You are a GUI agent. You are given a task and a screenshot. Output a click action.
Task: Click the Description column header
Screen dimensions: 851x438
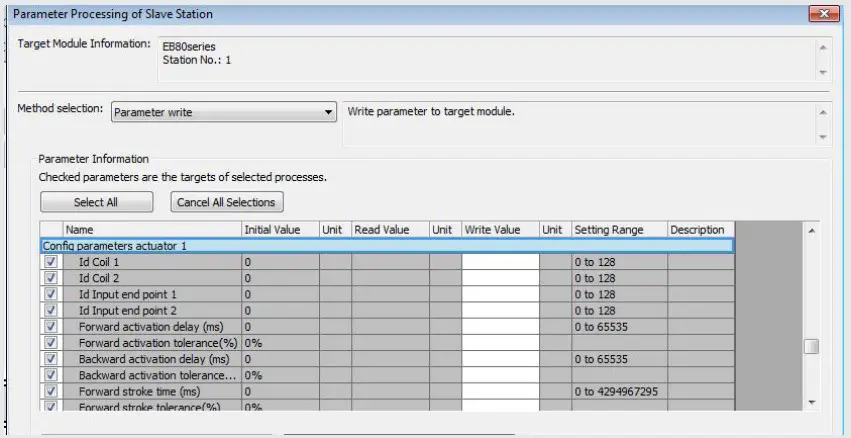point(701,230)
